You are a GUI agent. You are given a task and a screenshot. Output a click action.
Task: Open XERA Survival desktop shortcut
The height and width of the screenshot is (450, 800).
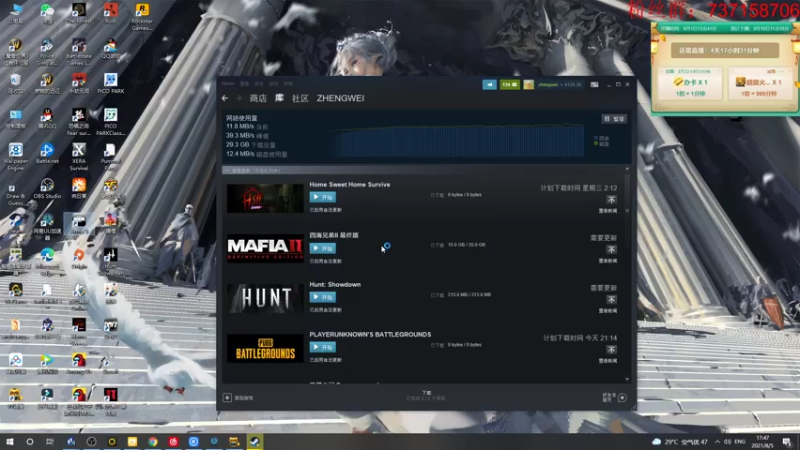pyautogui.click(x=79, y=156)
